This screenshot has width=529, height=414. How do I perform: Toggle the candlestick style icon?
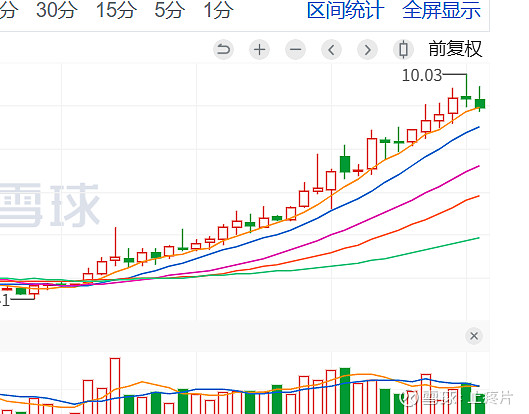(x=403, y=50)
